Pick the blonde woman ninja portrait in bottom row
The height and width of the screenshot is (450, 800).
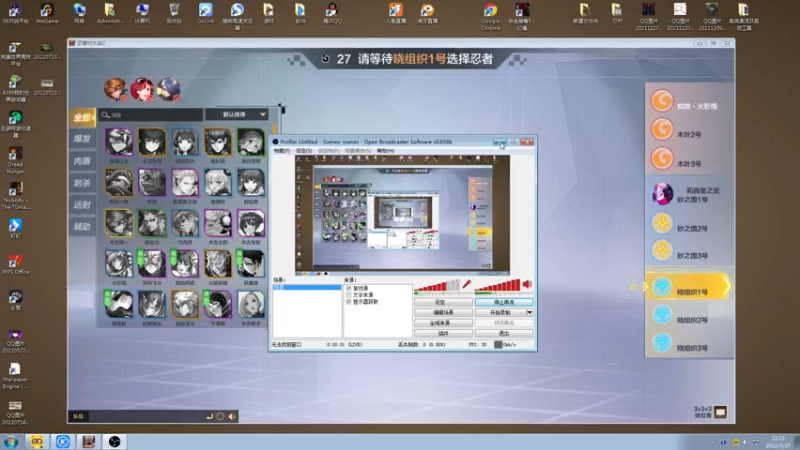[x=251, y=305]
